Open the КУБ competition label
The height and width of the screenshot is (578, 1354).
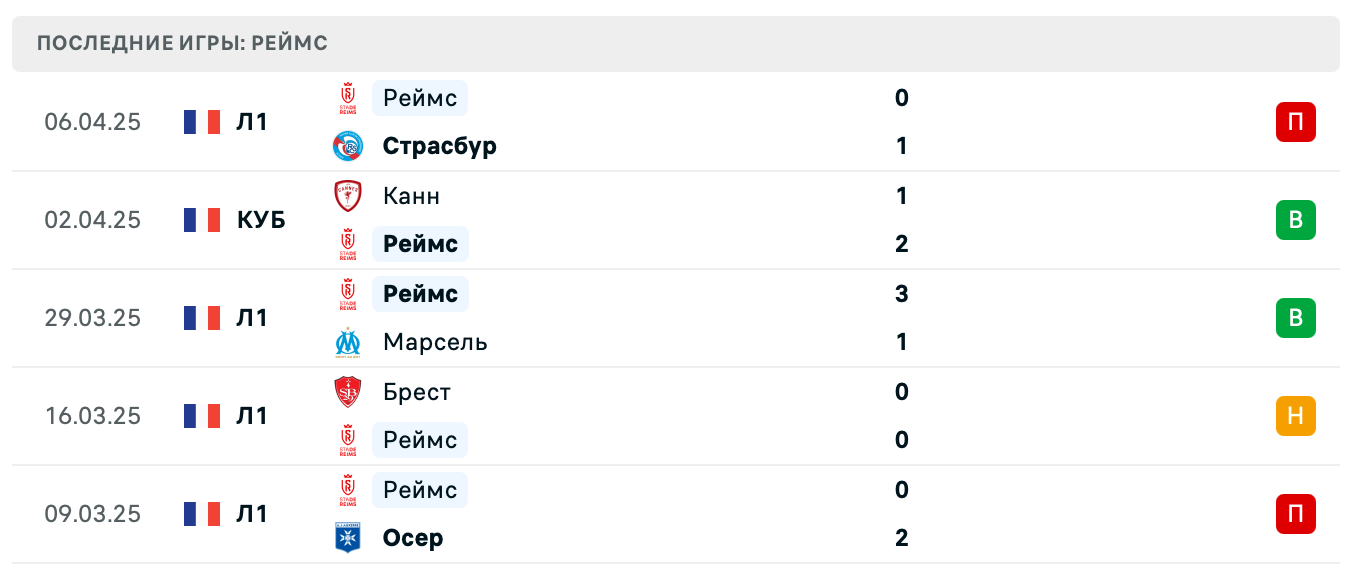click(x=262, y=220)
